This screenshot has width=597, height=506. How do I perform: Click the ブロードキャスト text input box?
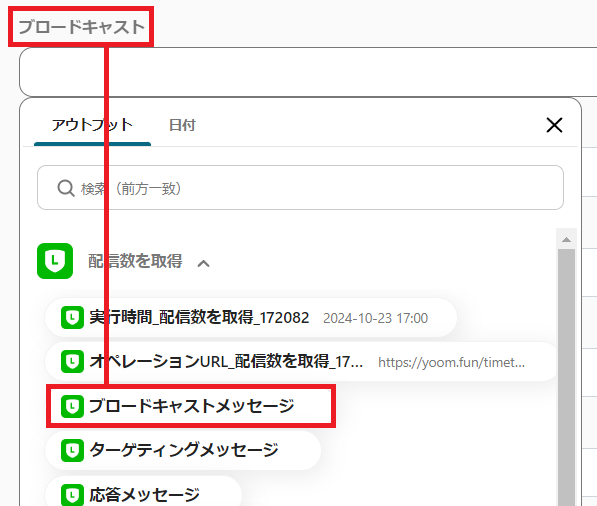(x=308, y=72)
